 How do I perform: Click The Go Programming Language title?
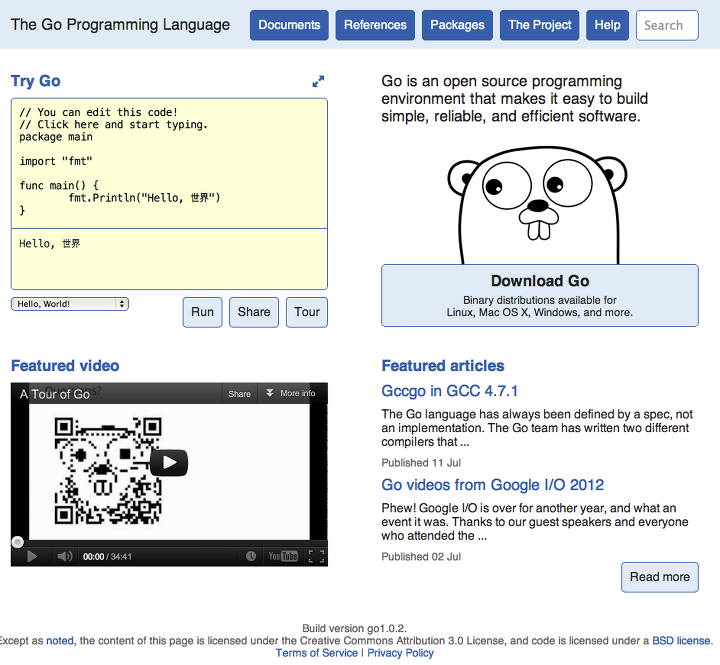120,25
